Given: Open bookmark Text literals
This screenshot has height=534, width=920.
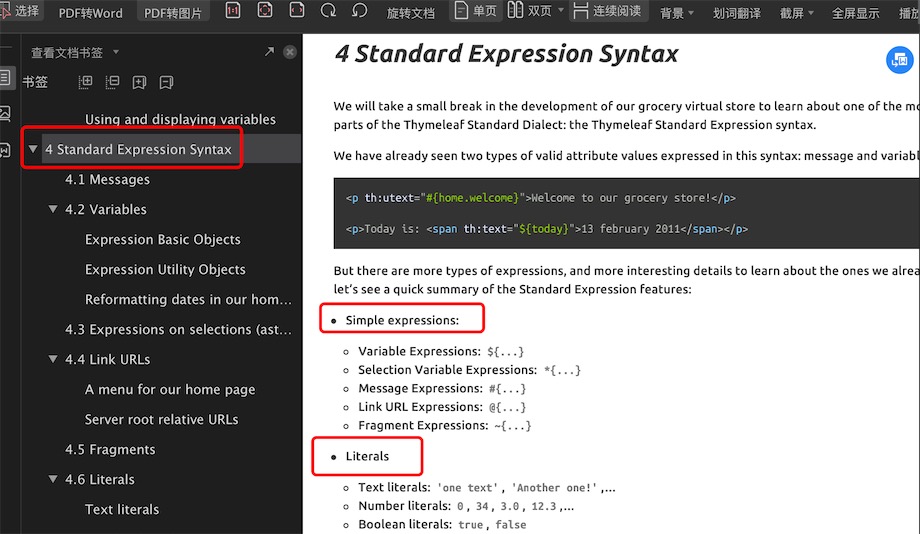Looking at the screenshot, I should point(121,509).
